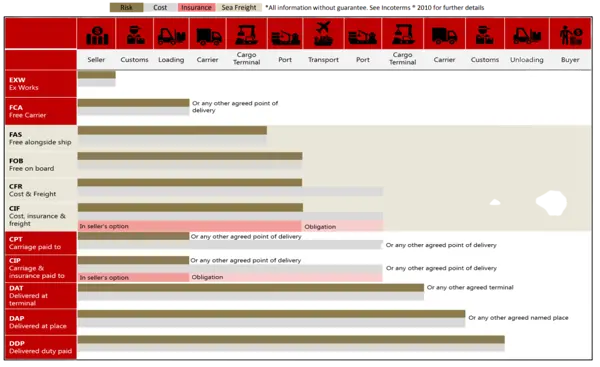
Task: Select the Unloading forklift icon
Action: [527, 36]
